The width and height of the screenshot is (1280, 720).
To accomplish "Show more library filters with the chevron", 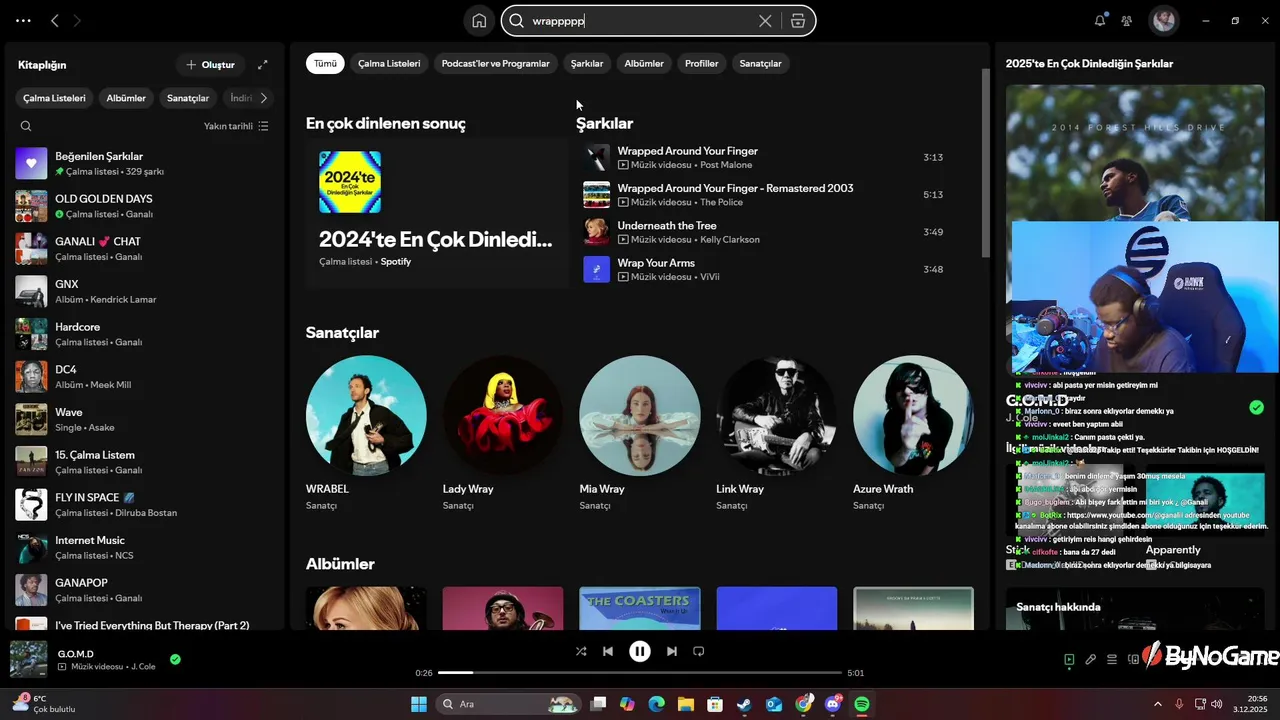I will [x=263, y=98].
